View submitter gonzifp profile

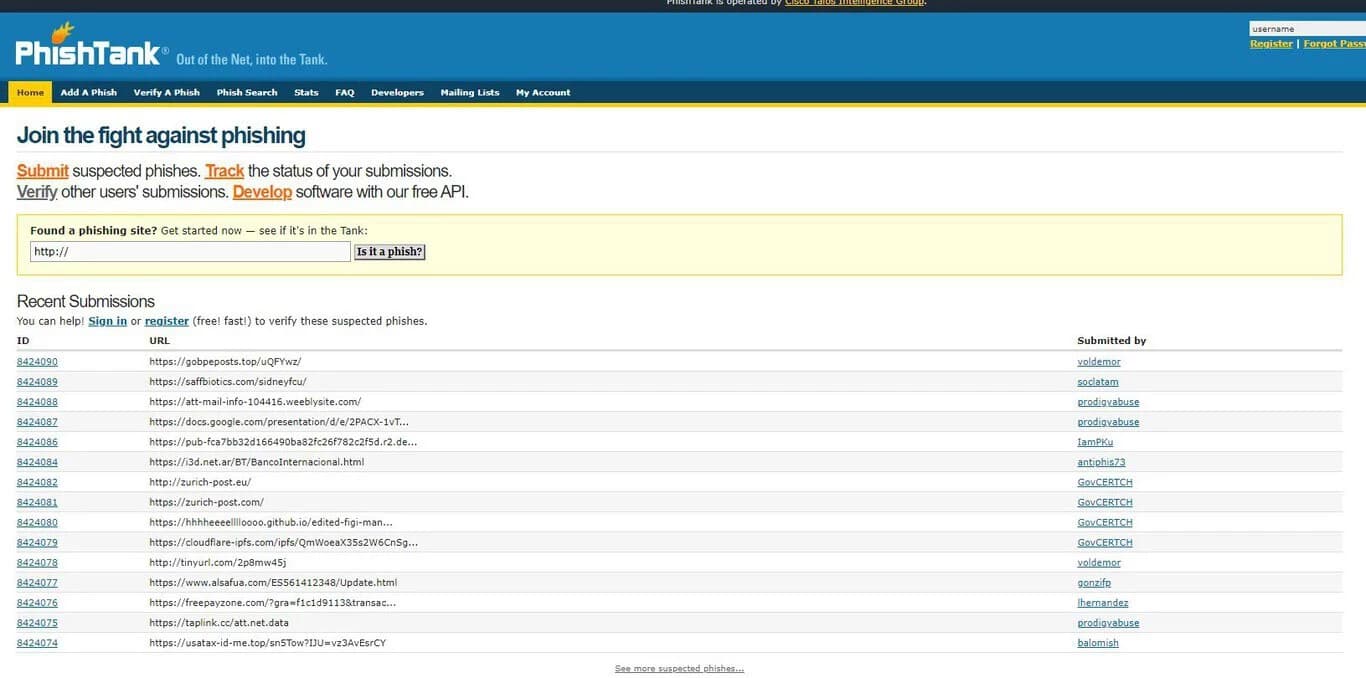click(x=1094, y=583)
